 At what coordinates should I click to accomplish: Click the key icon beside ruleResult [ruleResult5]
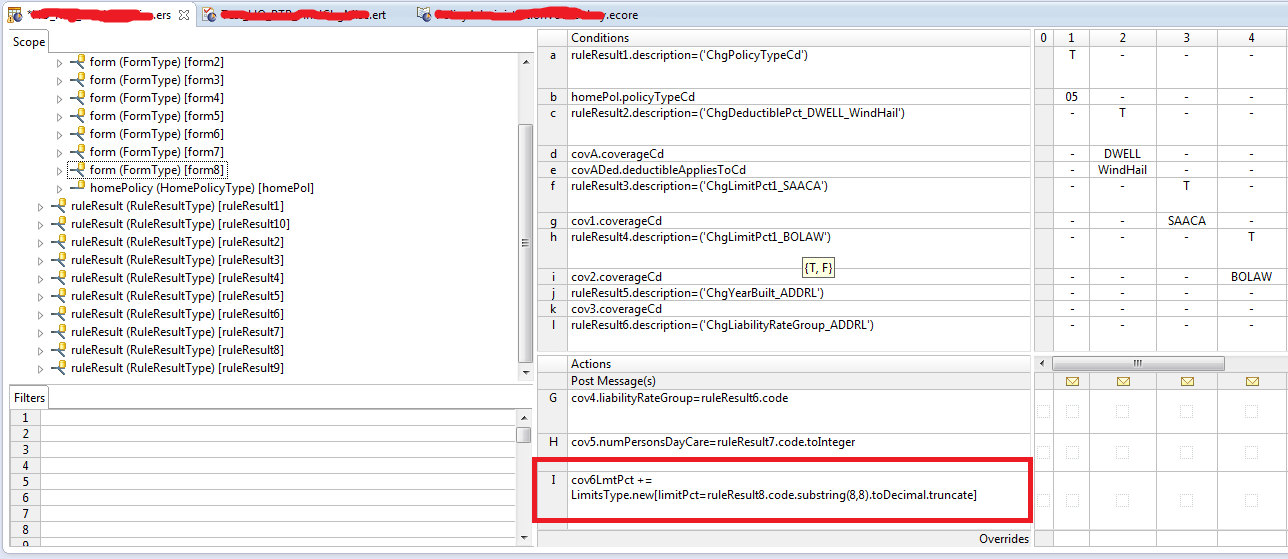tap(59, 296)
